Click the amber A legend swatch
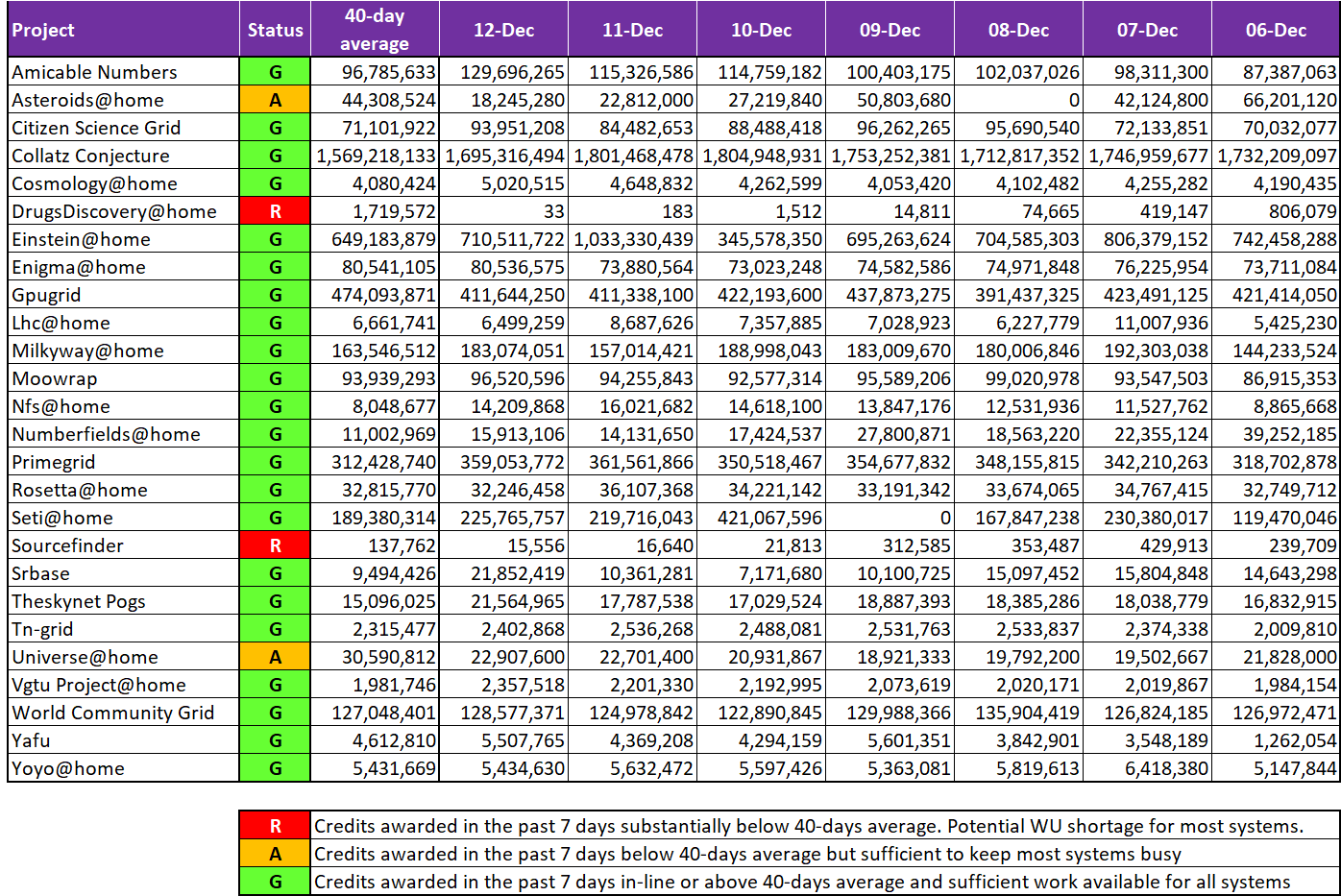The width and height of the screenshot is (1341, 896). pyautogui.click(x=275, y=854)
